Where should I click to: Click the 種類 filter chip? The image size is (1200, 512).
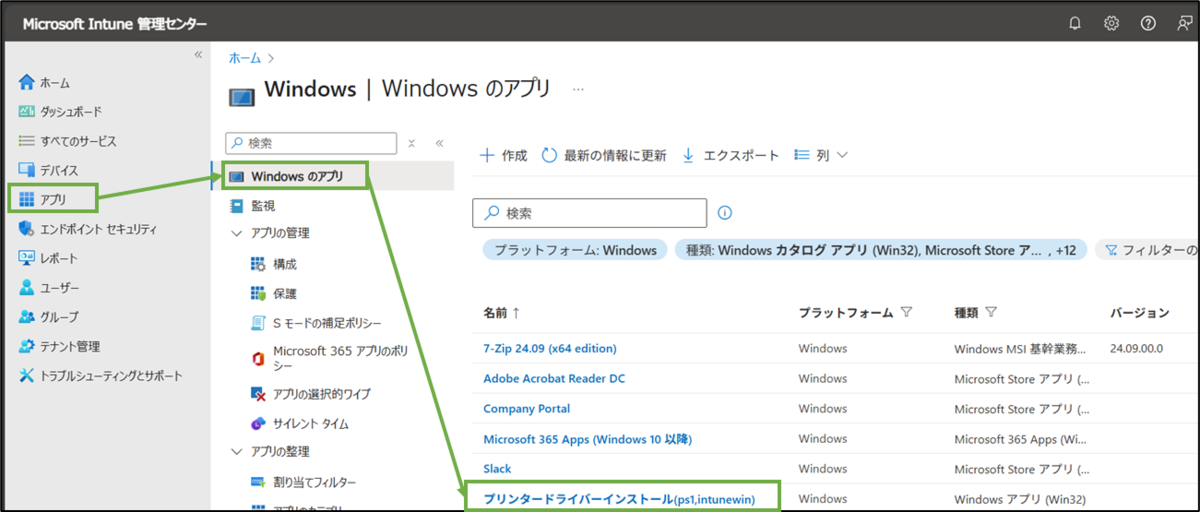pos(881,250)
